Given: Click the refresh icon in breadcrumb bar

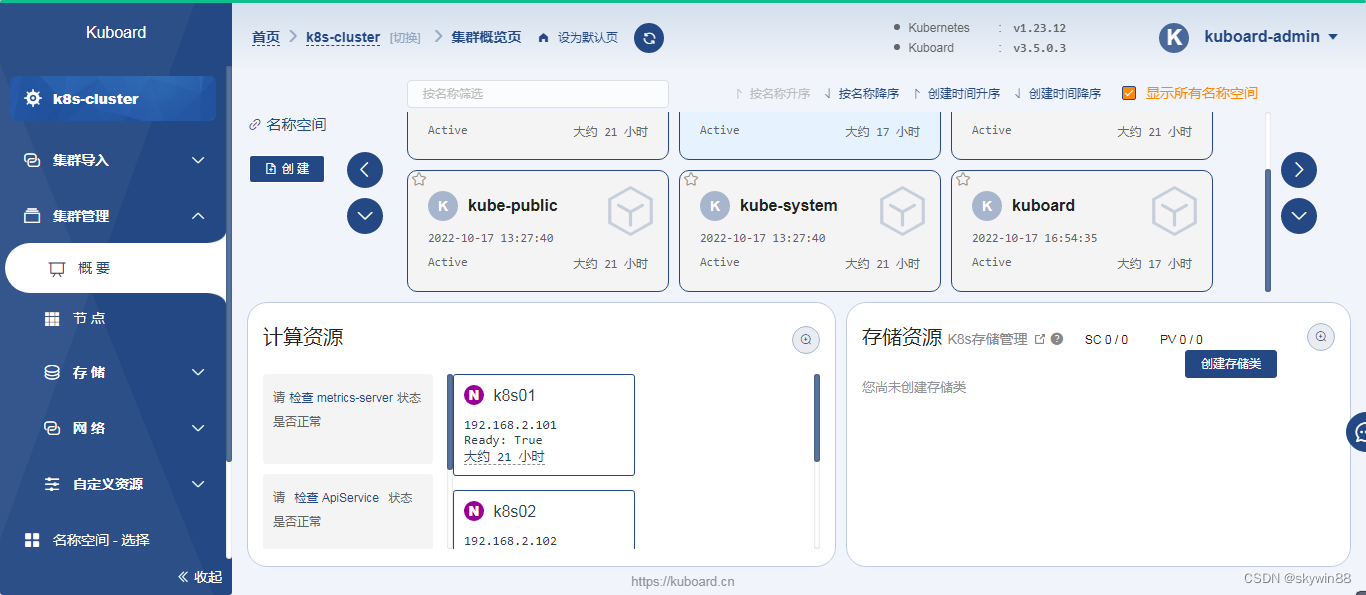Looking at the screenshot, I should 649,38.
